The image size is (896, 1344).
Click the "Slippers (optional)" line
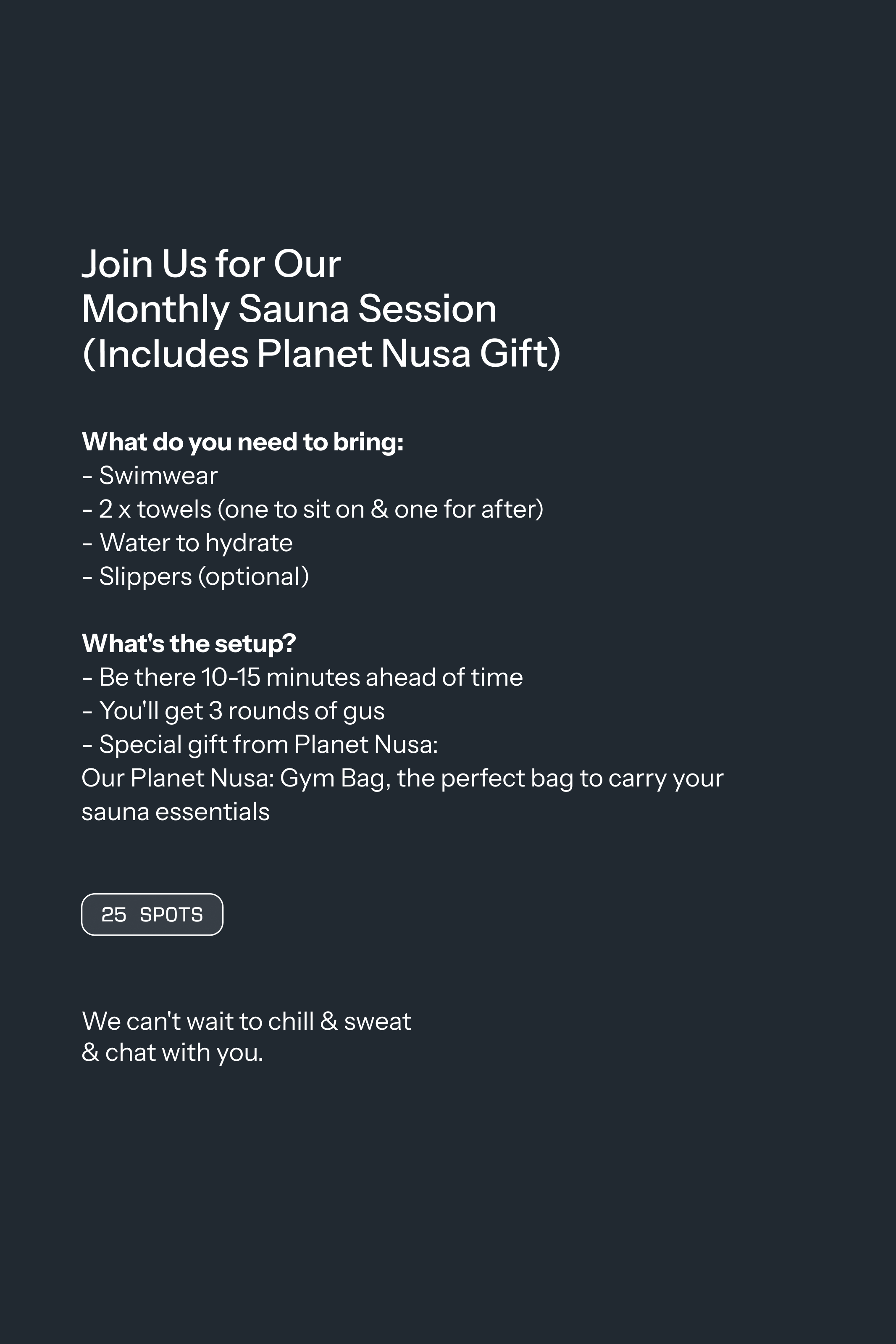[195, 576]
